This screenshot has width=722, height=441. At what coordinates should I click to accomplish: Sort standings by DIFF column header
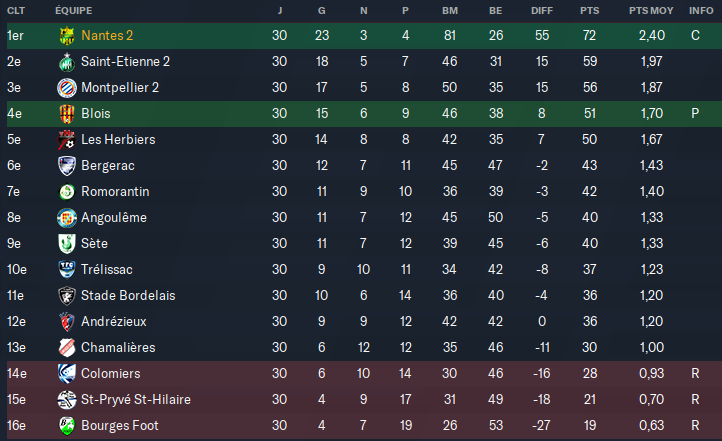[x=542, y=10]
